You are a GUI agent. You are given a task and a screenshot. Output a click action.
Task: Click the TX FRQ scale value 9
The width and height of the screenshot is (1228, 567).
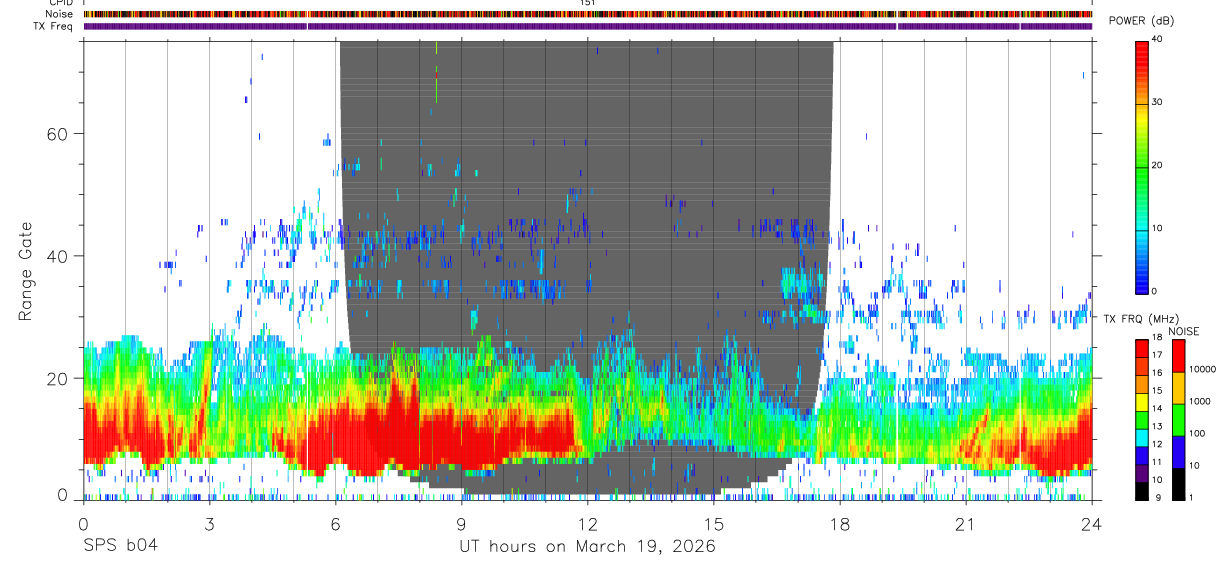[1158, 497]
